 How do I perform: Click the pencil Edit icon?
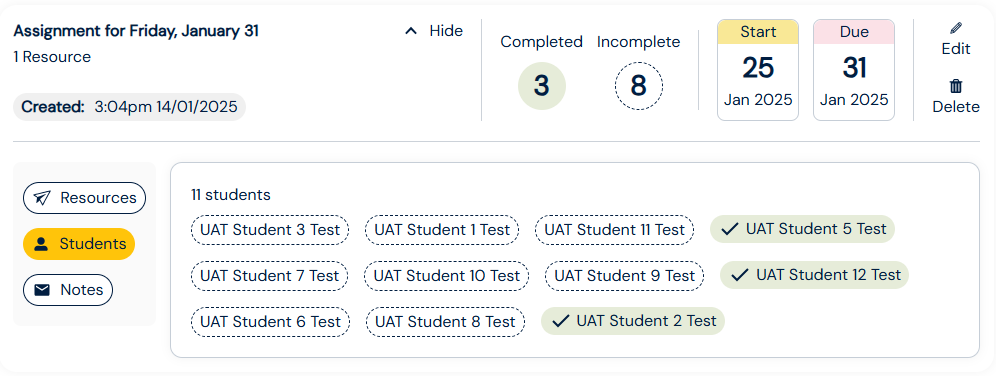pyautogui.click(x=956, y=28)
